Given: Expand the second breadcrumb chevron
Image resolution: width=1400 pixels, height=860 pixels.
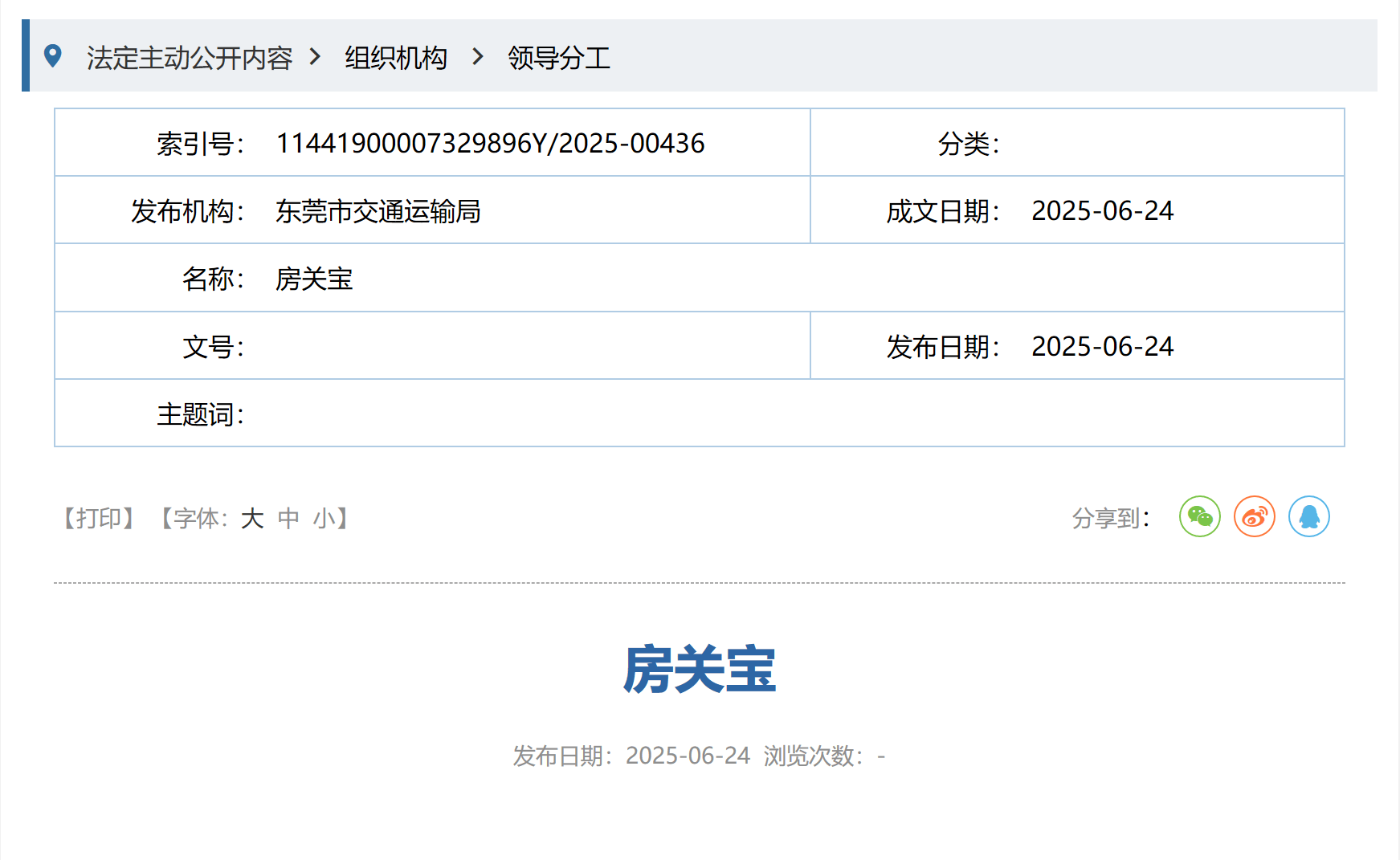Looking at the screenshot, I should tap(477, 57).
